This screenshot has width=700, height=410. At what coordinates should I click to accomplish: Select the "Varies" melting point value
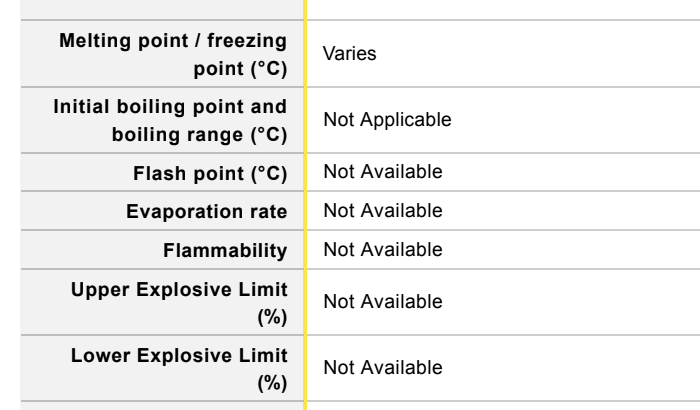click(x=349, y=54)
